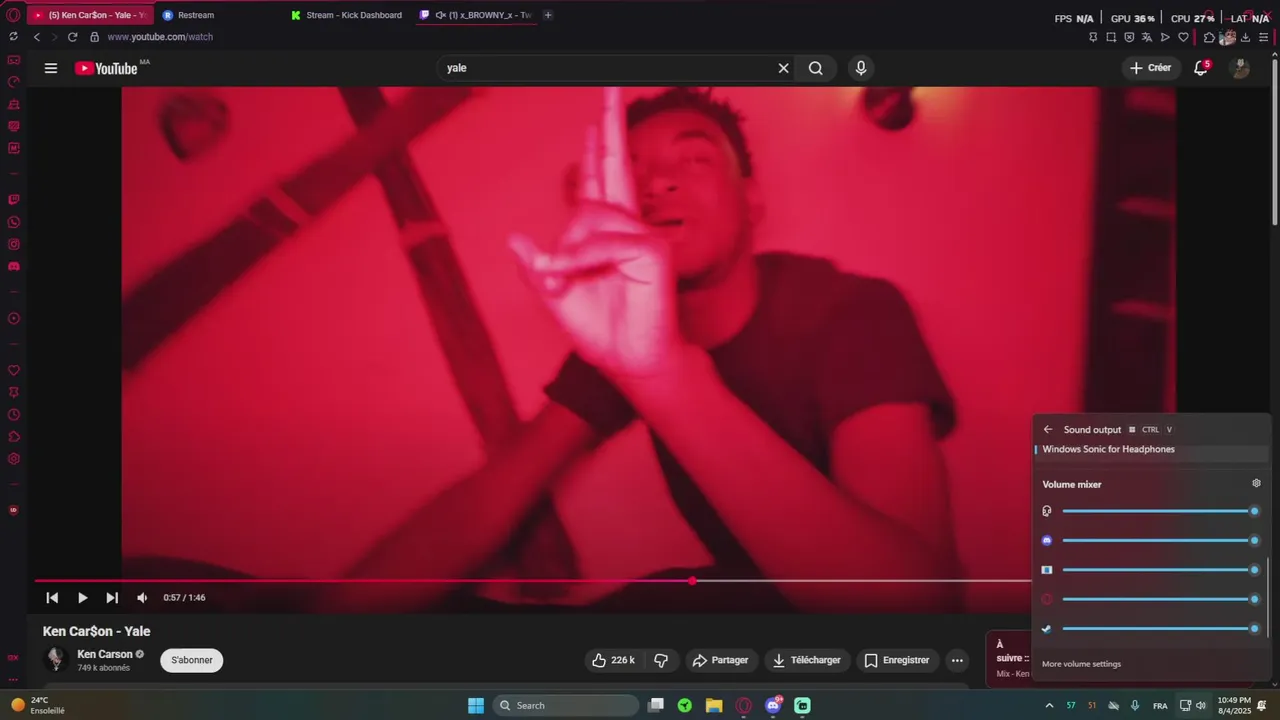Share the video via Partager
1280x720 pixels.
pos(721,660)
